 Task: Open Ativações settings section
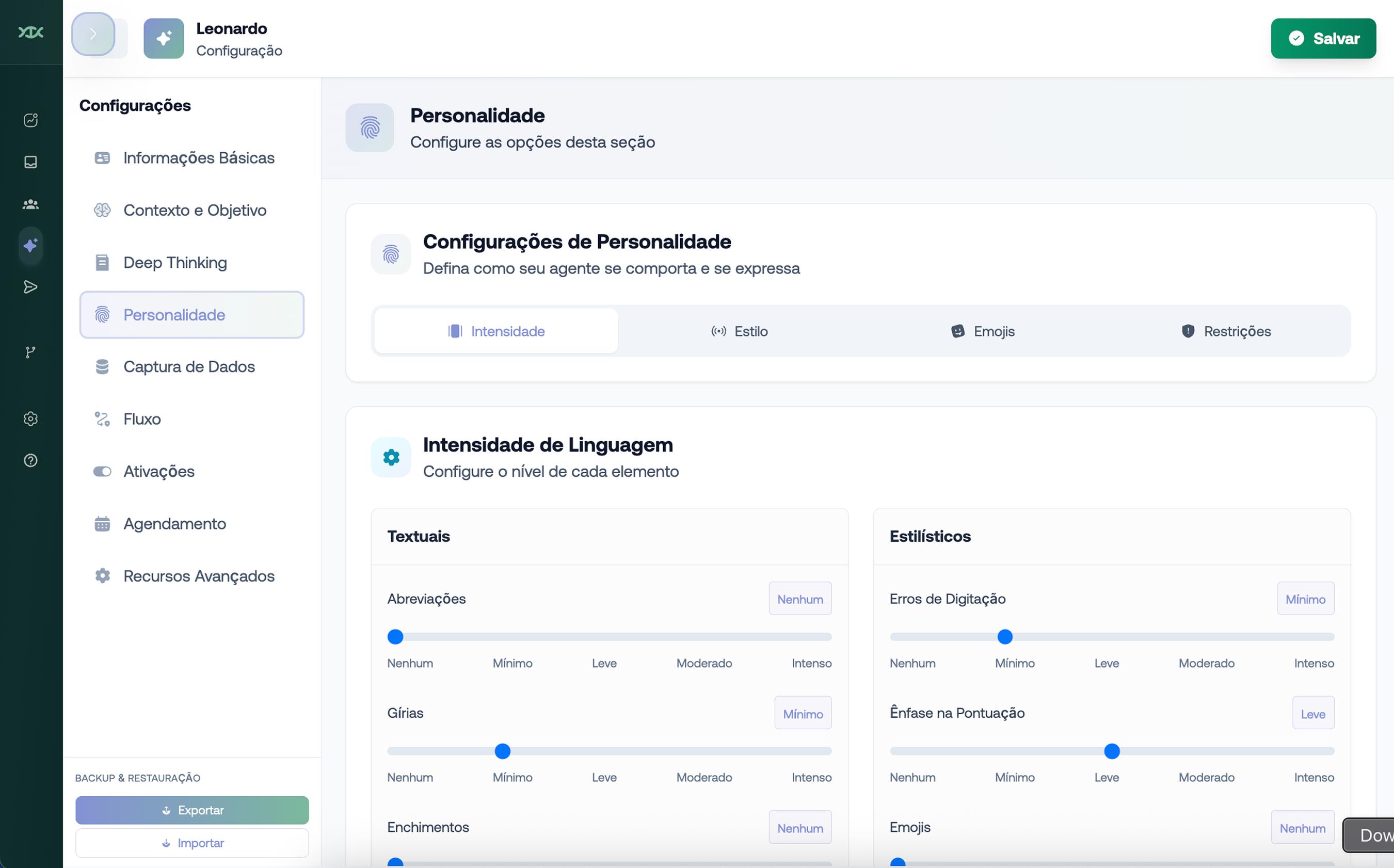159,471
